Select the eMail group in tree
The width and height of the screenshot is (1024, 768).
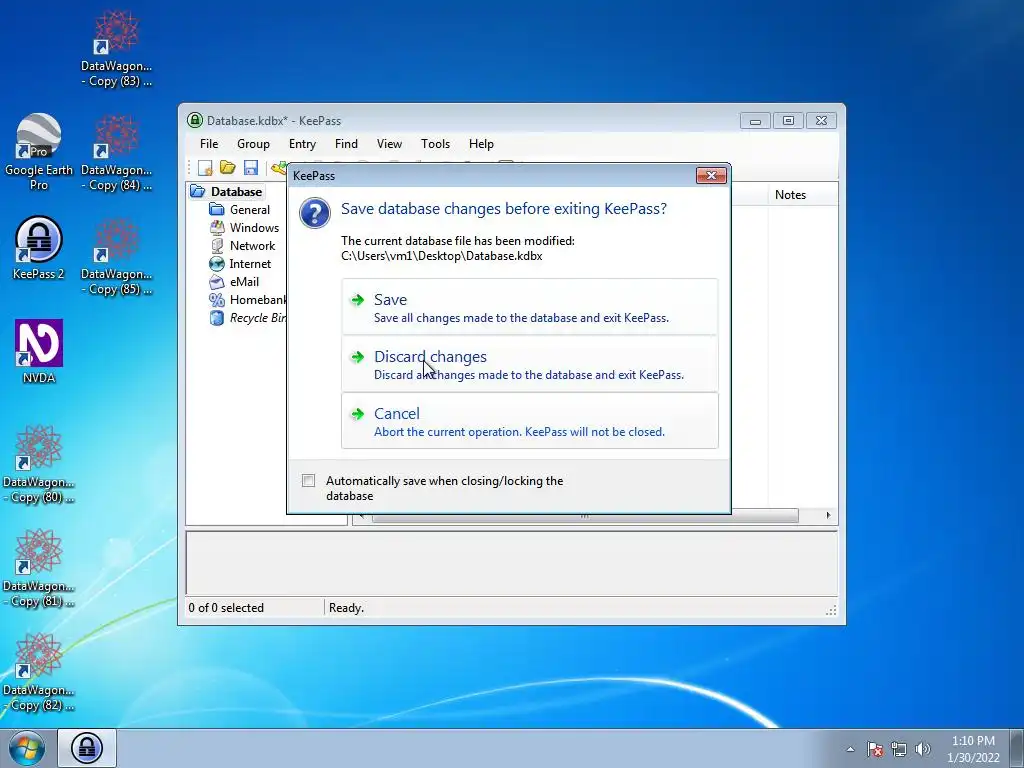click(234, 281)
